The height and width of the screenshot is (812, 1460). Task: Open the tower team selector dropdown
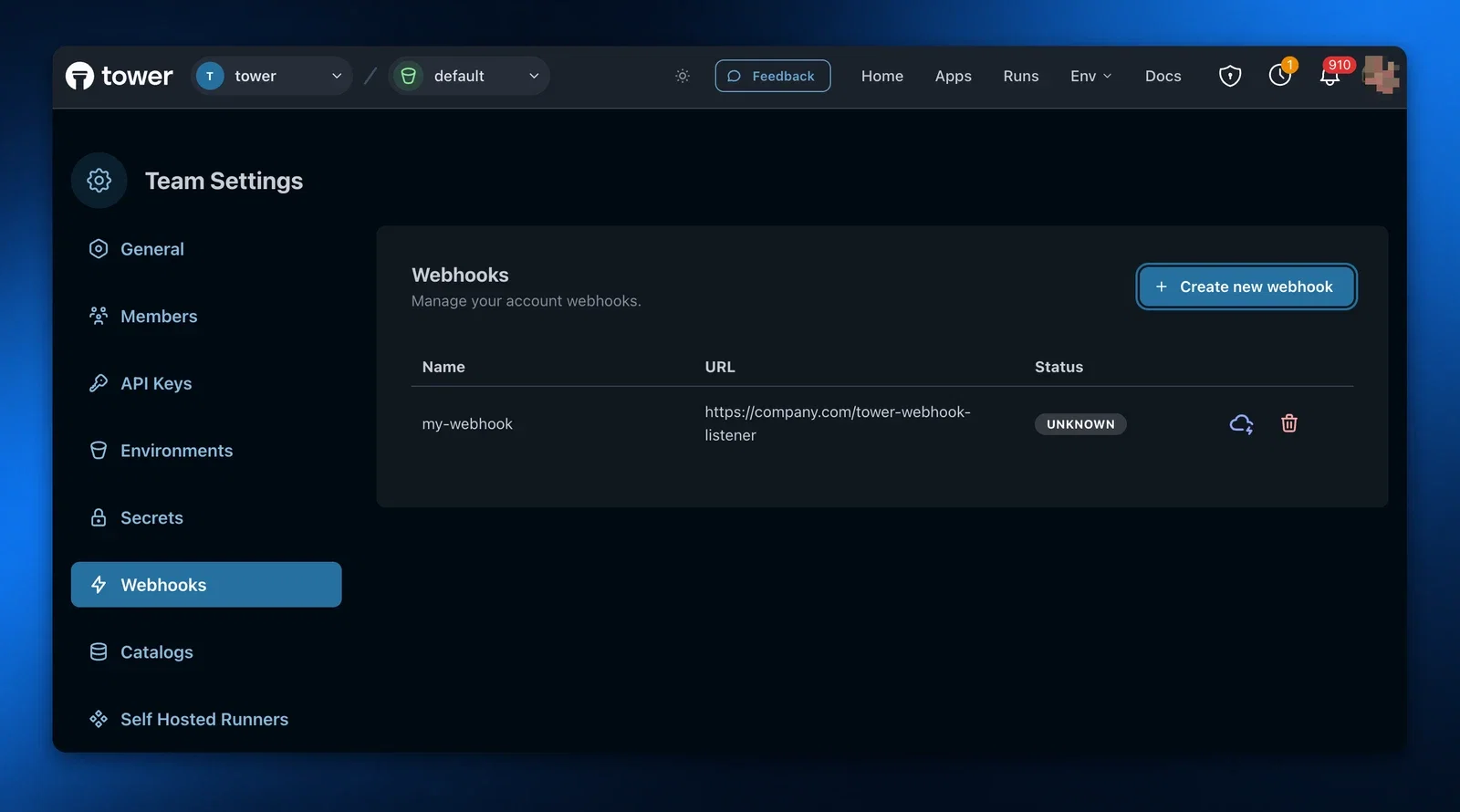(x=271, y=76)
